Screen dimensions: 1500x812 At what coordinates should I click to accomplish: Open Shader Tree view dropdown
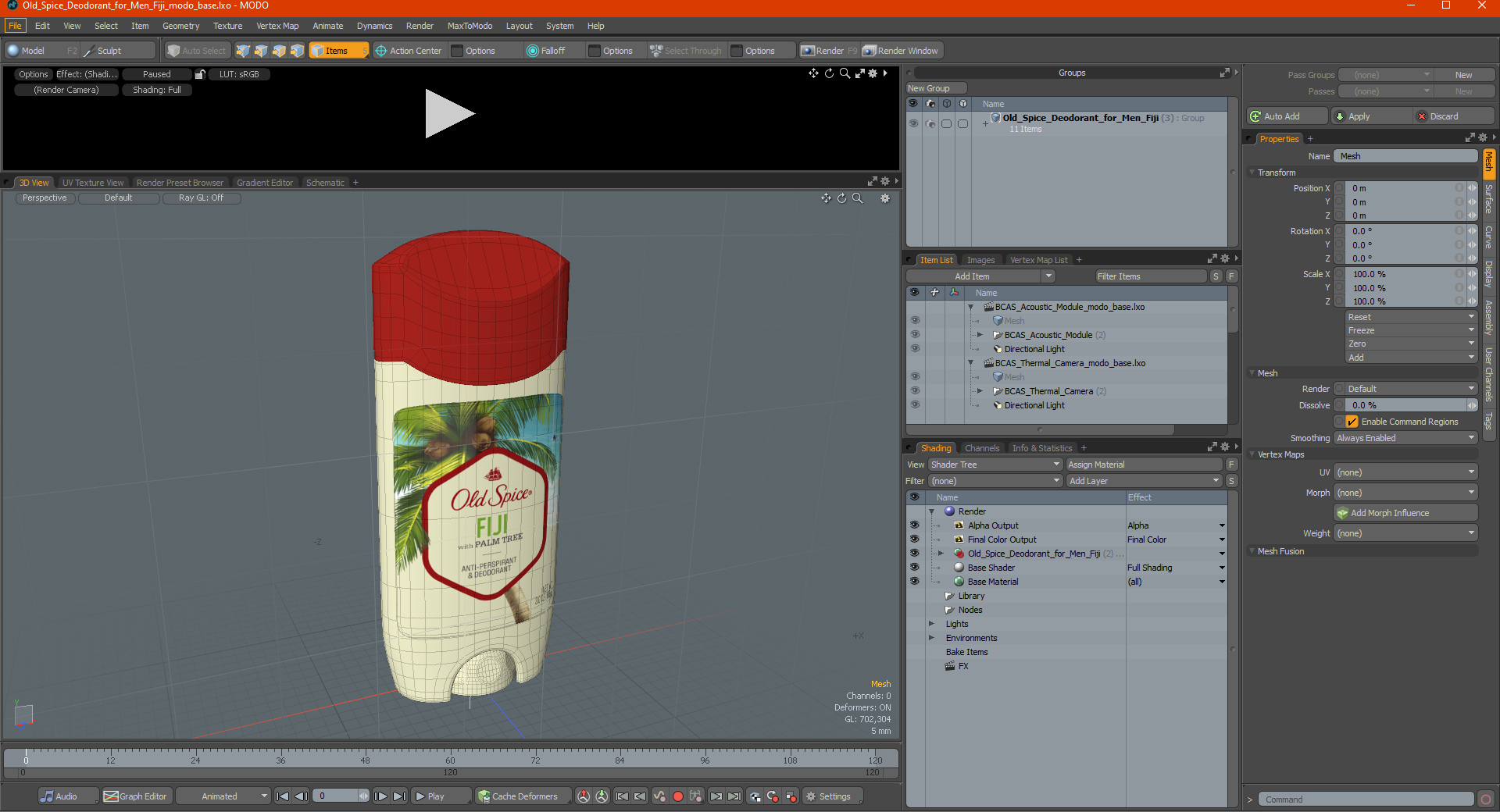pyautogui.click(x=995, y=465)
